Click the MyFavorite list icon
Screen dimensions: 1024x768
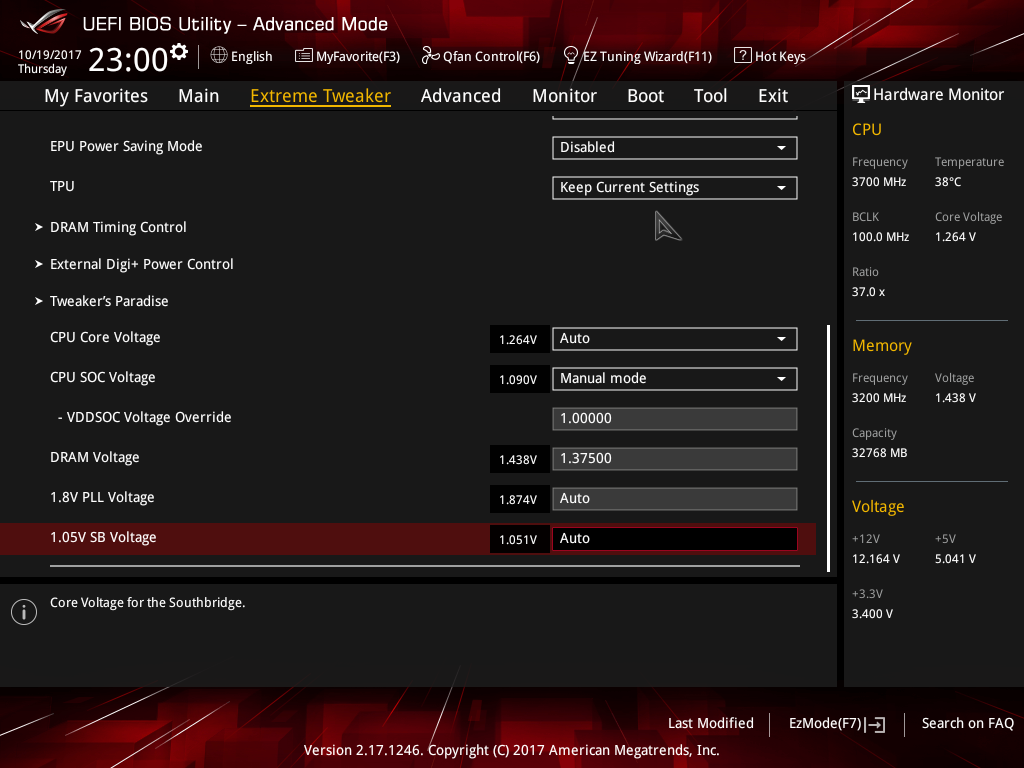(303, 56)
